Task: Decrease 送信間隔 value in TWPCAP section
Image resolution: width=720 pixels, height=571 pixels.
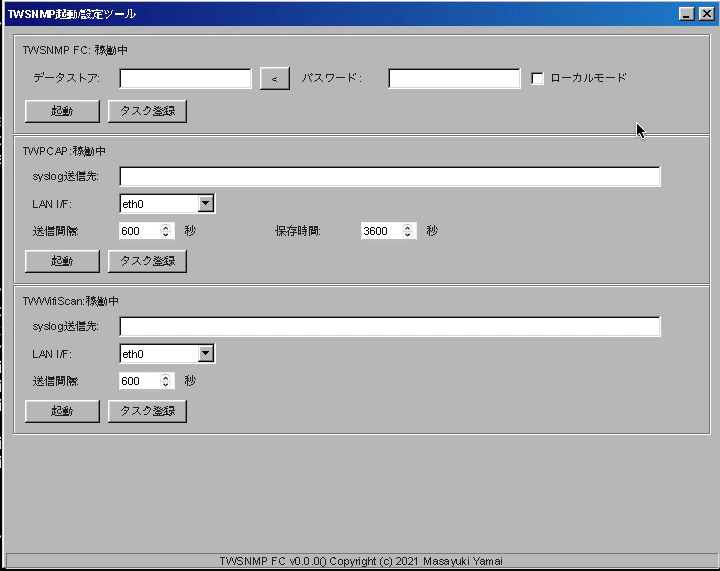Action: (165, 235)
